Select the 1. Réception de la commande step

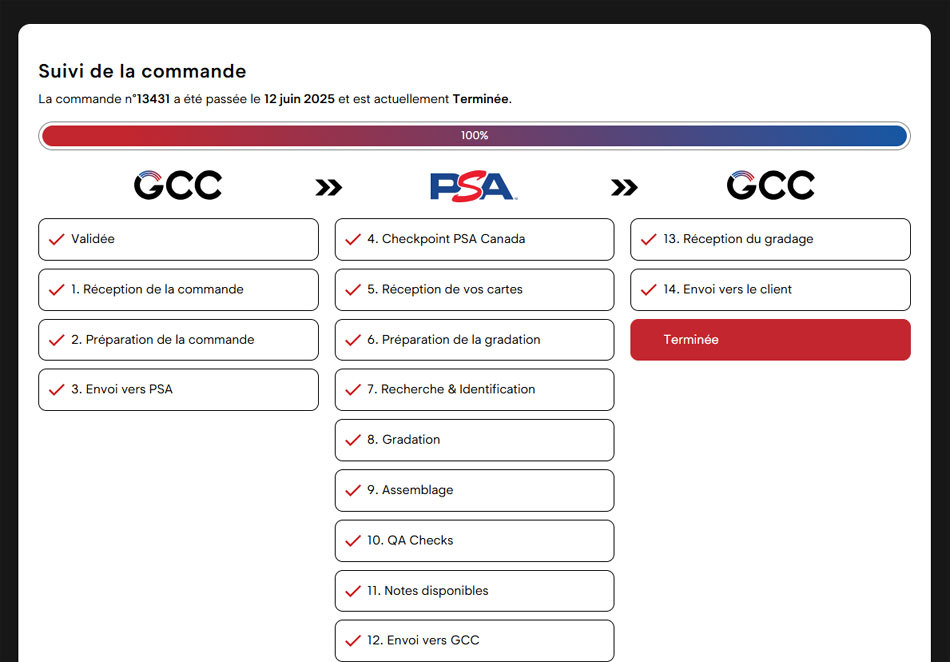coord(178,289)
